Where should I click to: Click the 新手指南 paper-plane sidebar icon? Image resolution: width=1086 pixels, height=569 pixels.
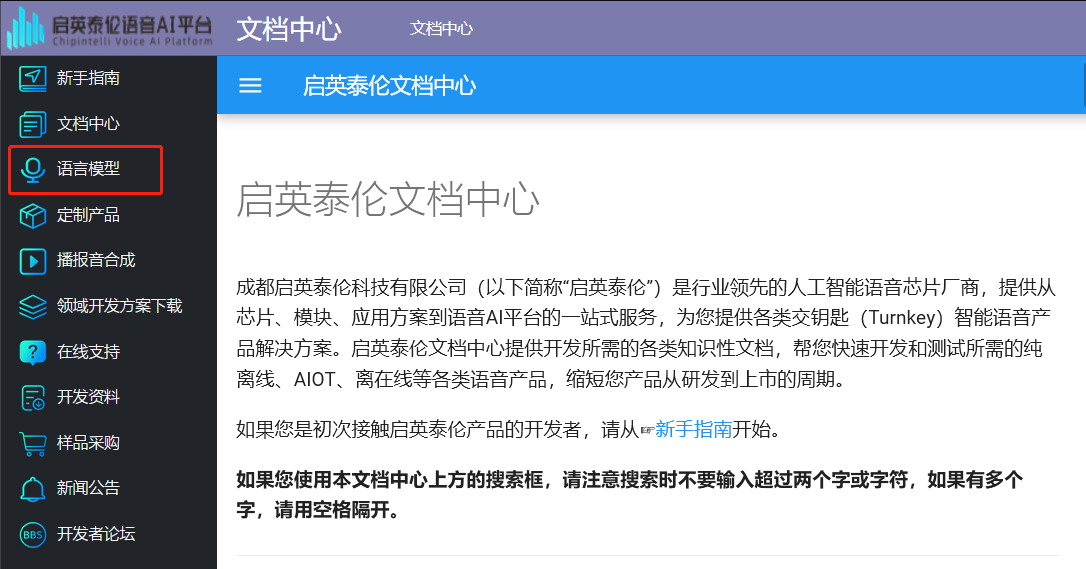[x=33, y=78]
